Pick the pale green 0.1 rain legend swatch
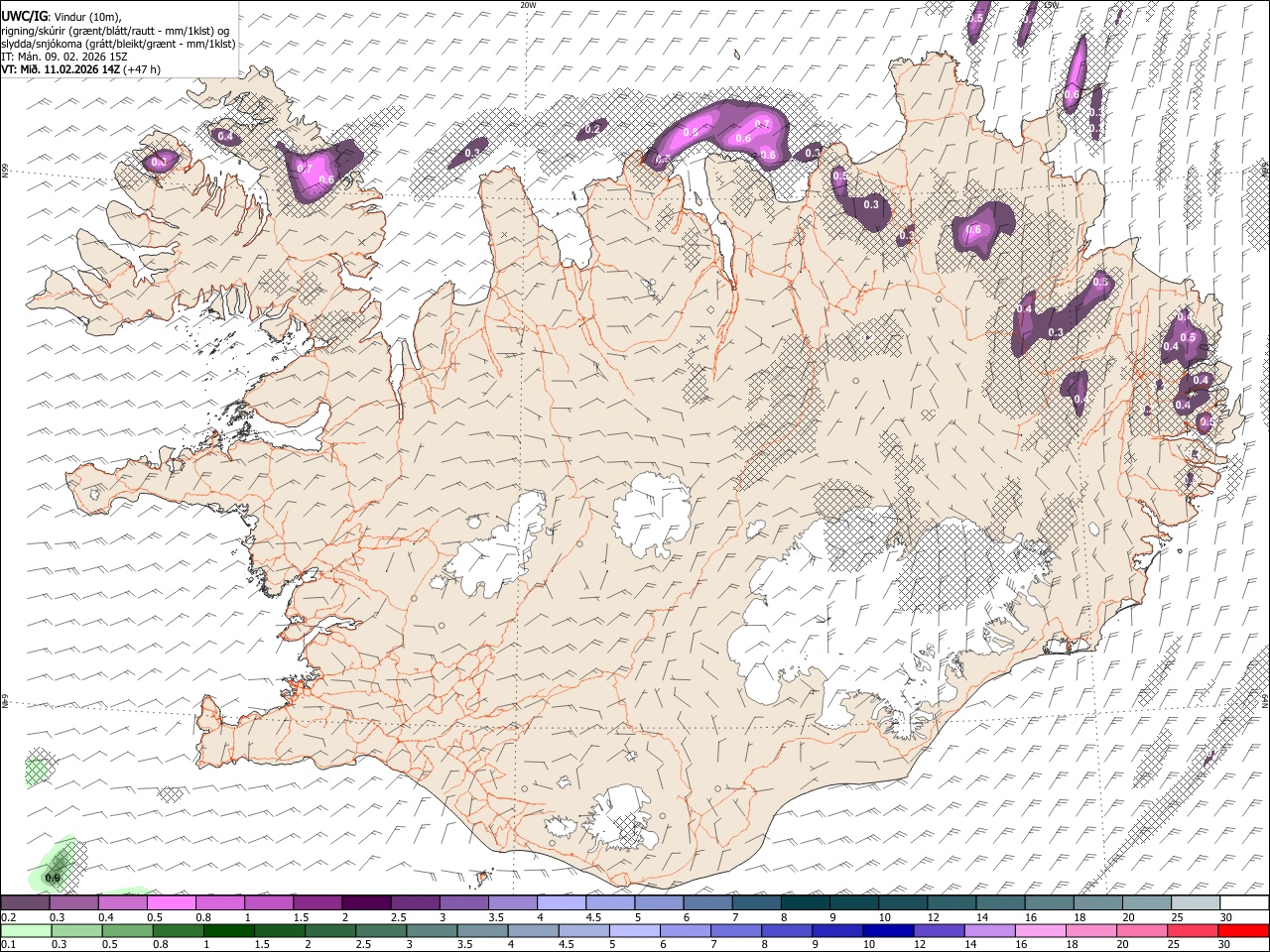The width and height of the screenshot is (1270, 952). (26, 930)
